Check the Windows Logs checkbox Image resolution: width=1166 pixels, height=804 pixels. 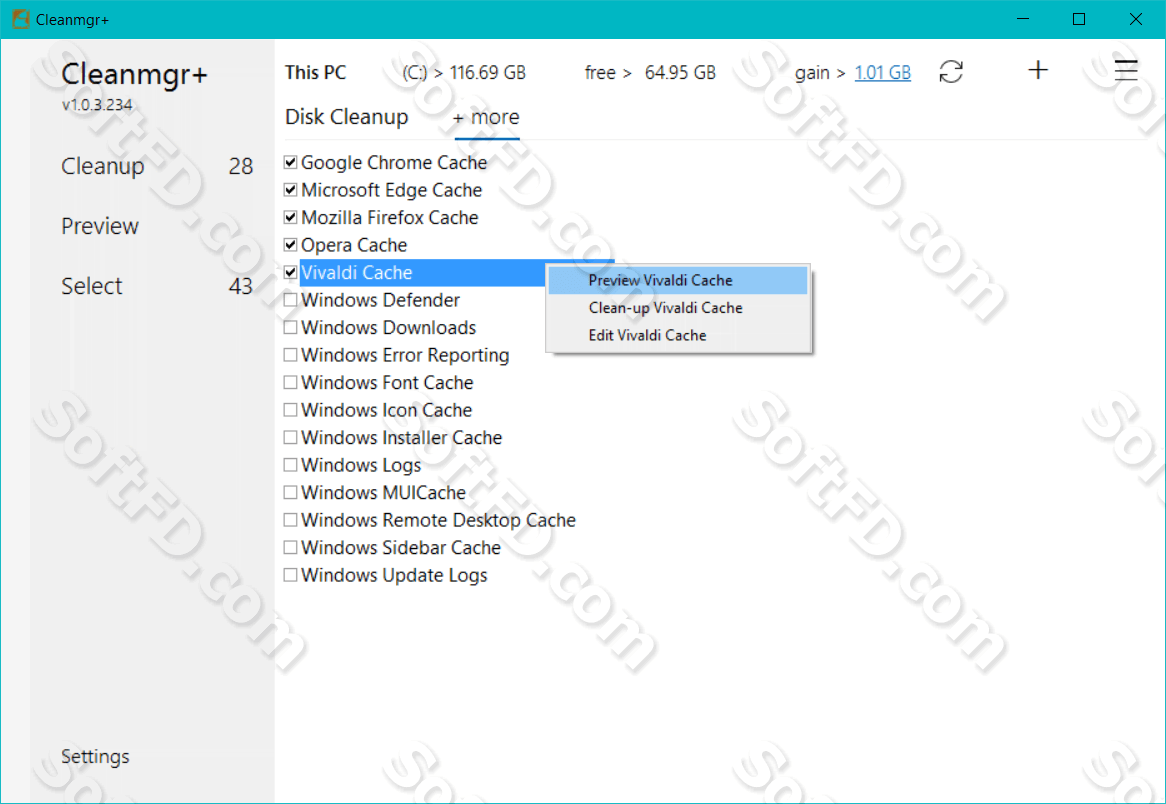(291, 465)
